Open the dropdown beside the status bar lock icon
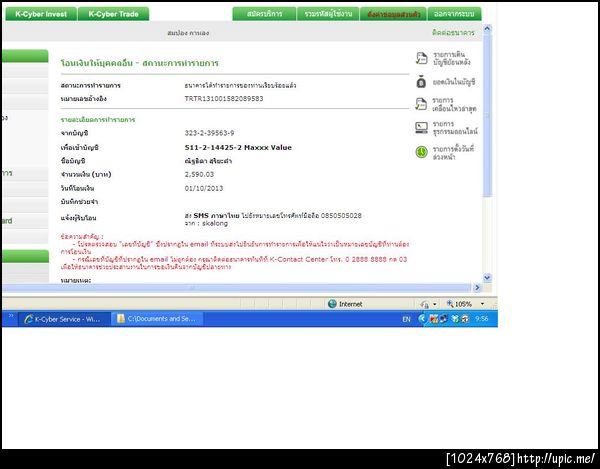 [x=435, y=305]
